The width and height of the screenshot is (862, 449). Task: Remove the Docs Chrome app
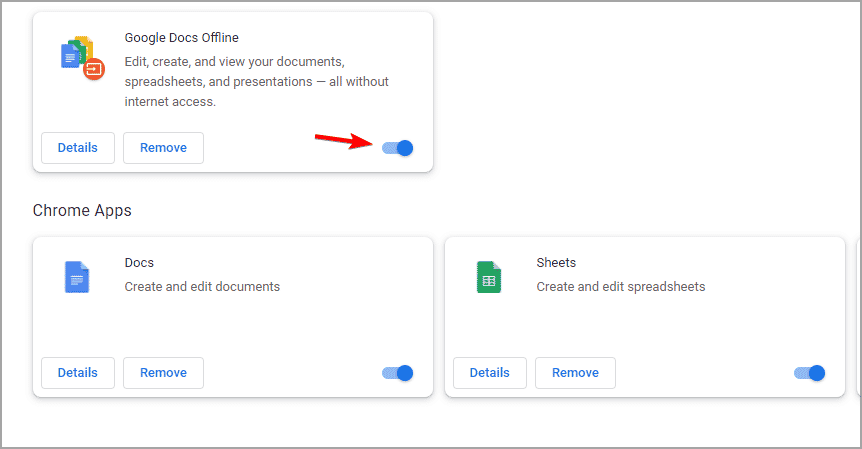click(x=163, y=373)
